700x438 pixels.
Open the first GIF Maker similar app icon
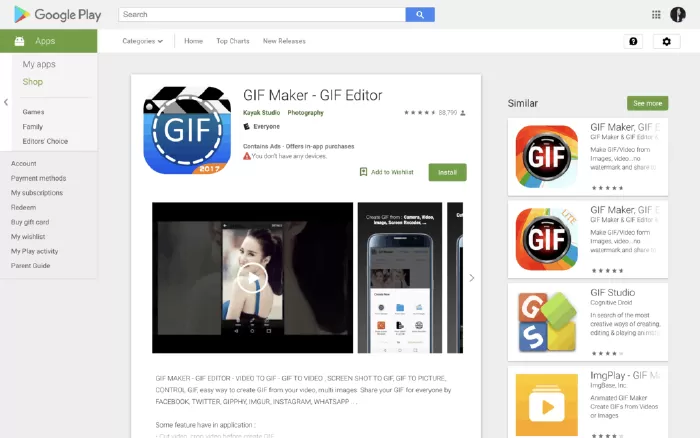coord(546,156)
